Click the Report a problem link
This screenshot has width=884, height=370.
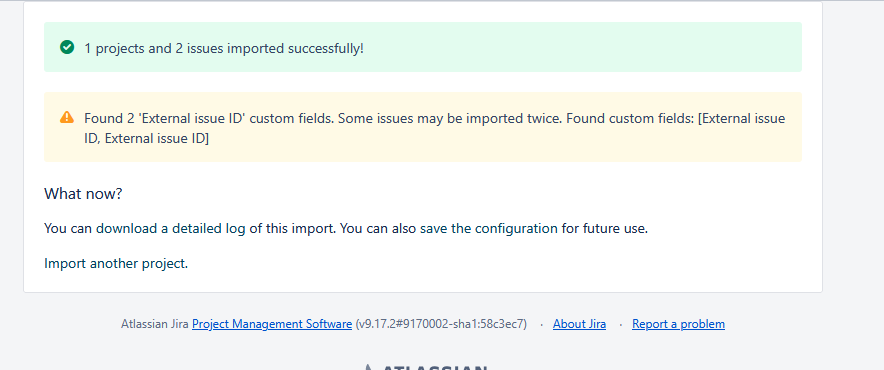click(678, 324)
